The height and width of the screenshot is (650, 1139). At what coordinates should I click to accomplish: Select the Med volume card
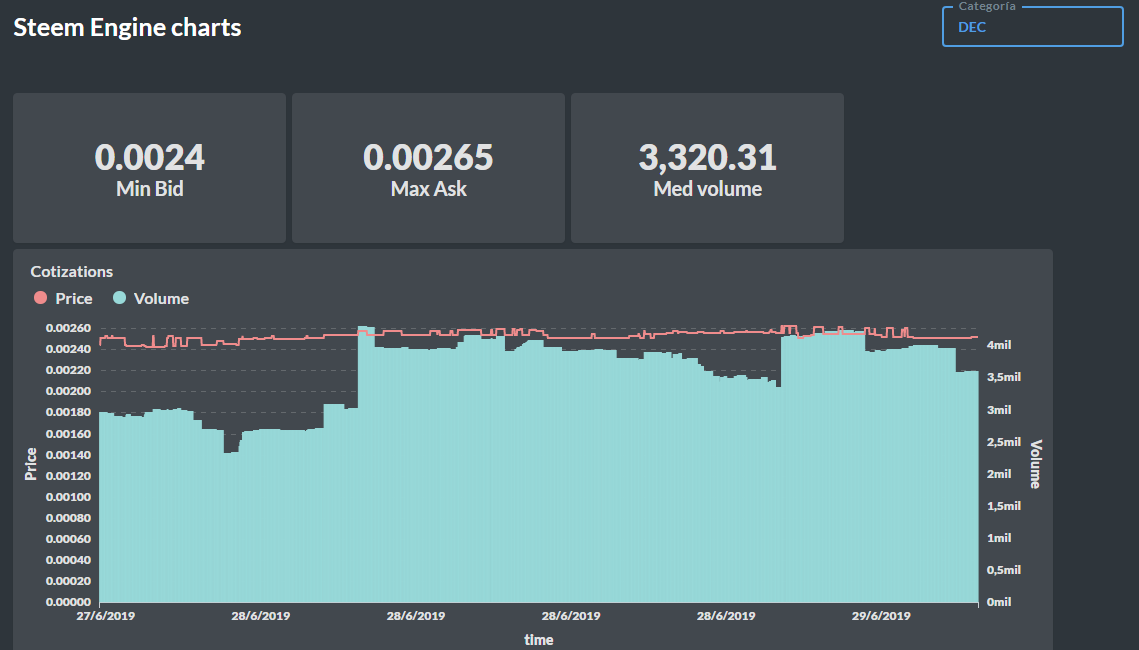click(x=707, y=168)
